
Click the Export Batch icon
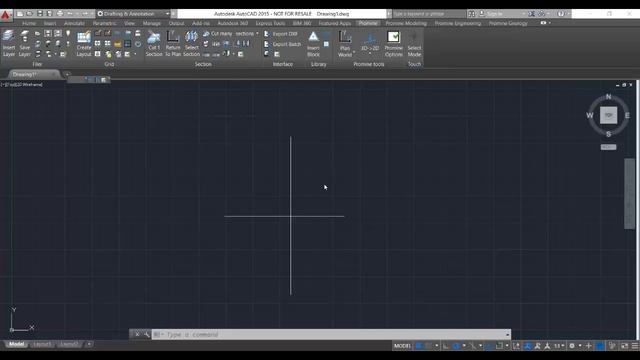tap(267, 44)
